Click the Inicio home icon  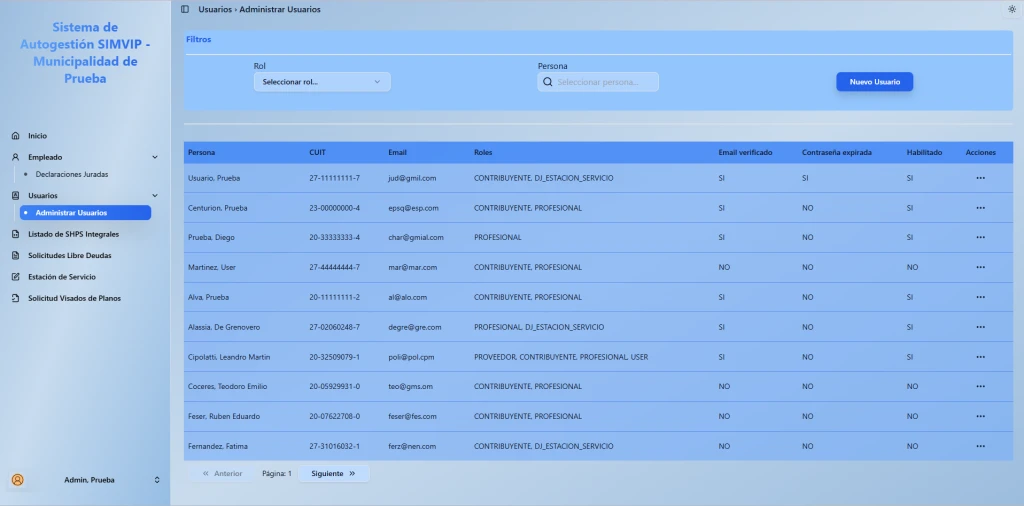click(x=16, y=136)
